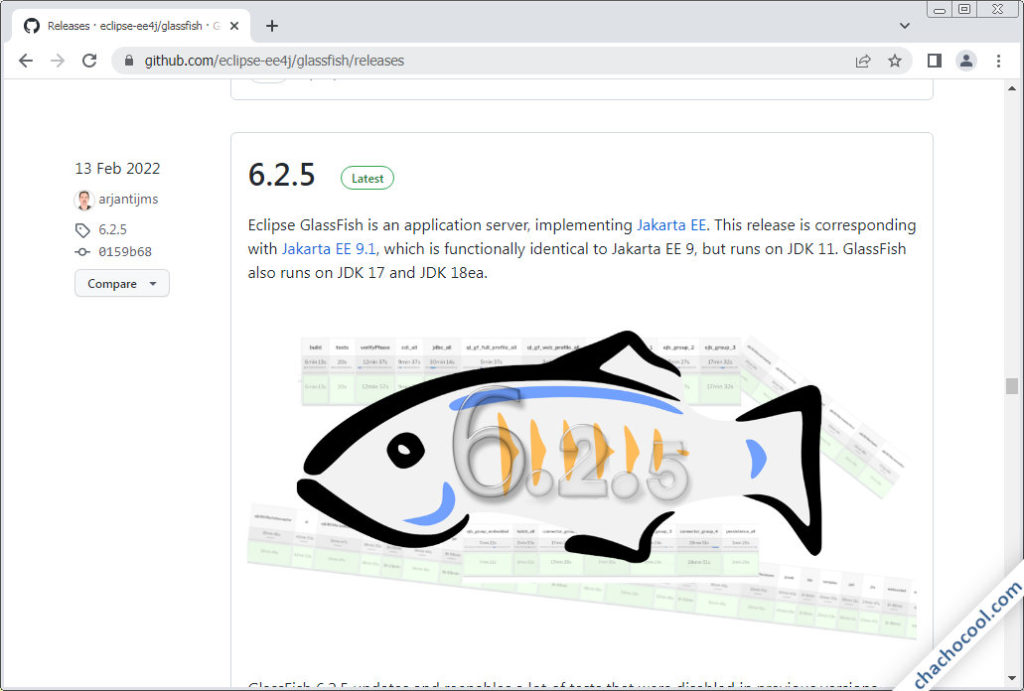Image resolution: width=1024 pixels, height=691 pixels.
Task: Open the 6.2.5 release title
Action: click(x=281, y=175)
